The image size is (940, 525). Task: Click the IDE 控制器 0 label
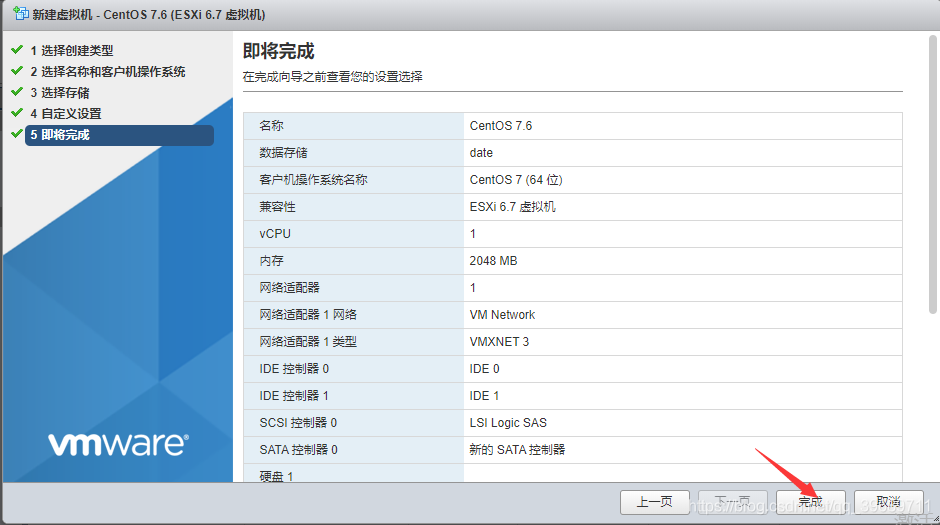294,369
